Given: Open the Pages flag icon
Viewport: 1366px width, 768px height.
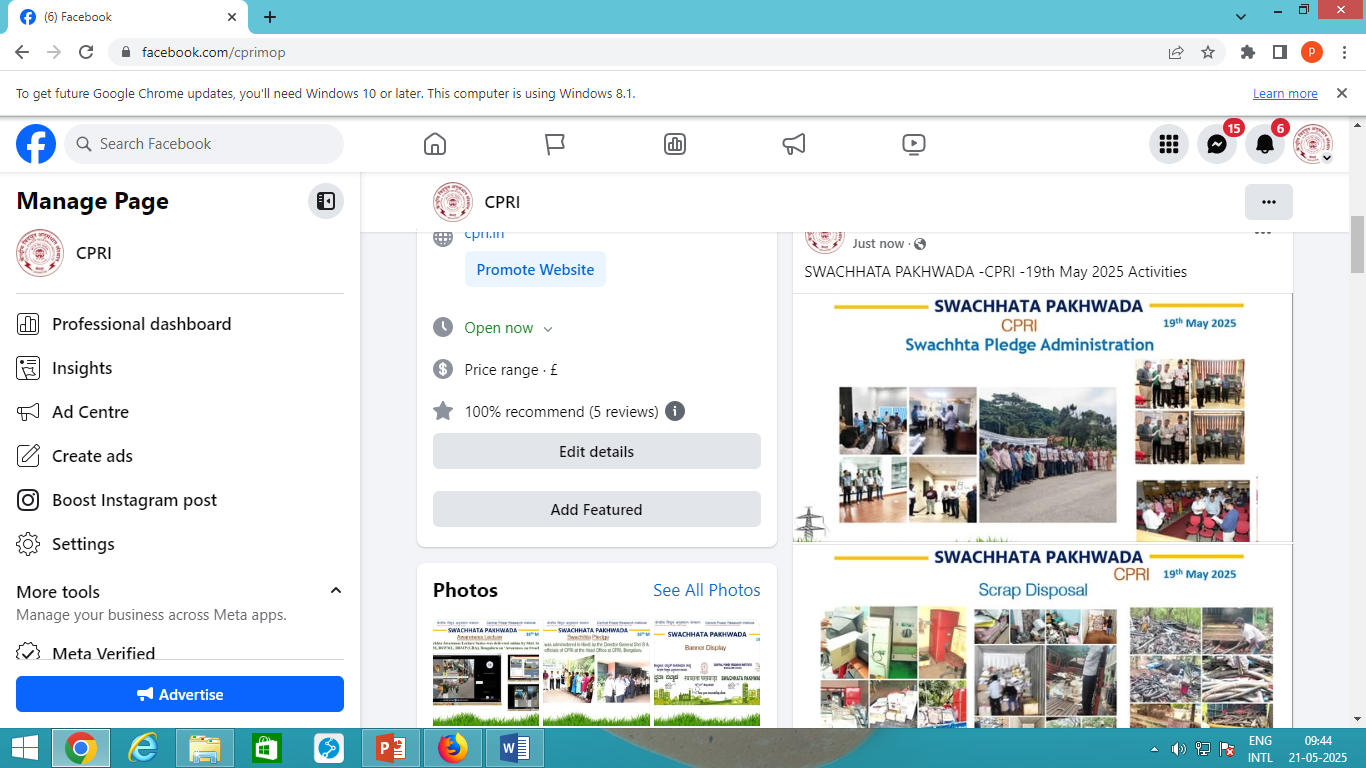Looking at the screenshot, I should [555, 144].
